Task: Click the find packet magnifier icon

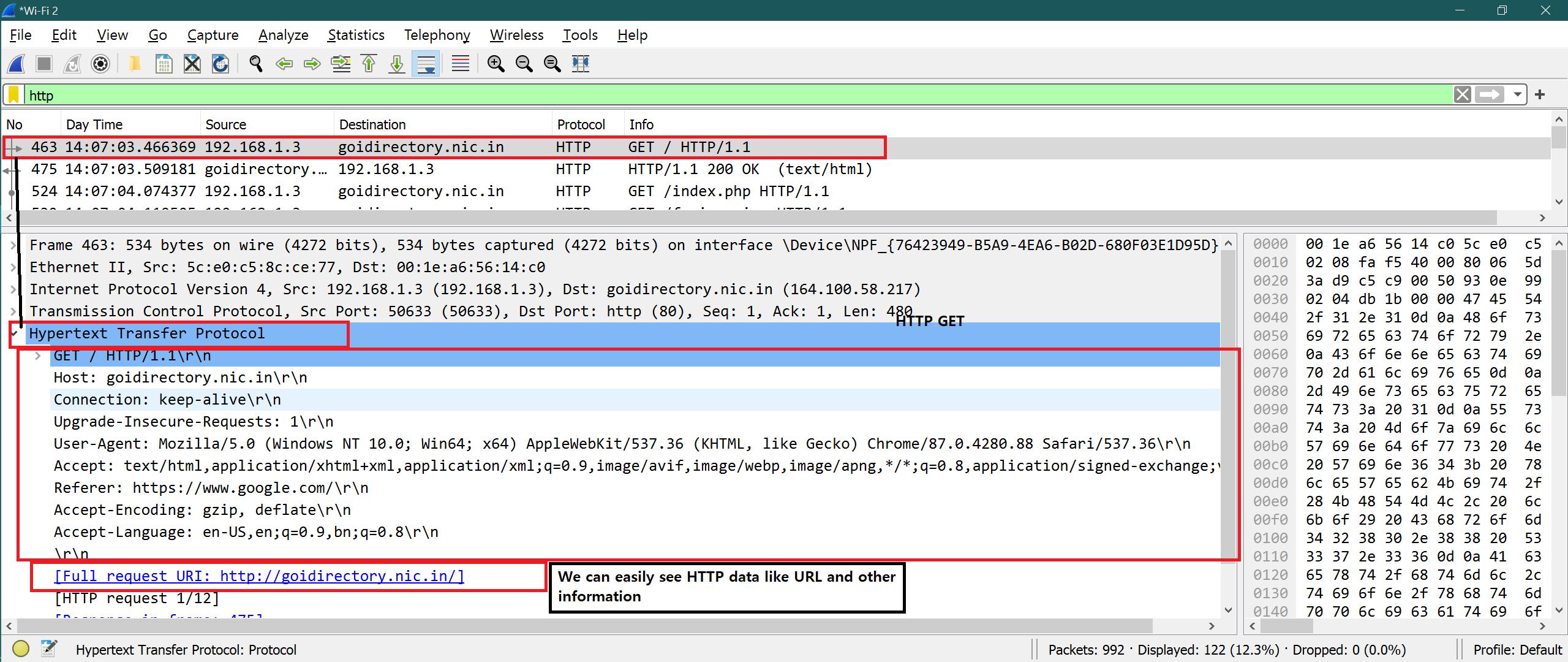Action: [256, 64]
